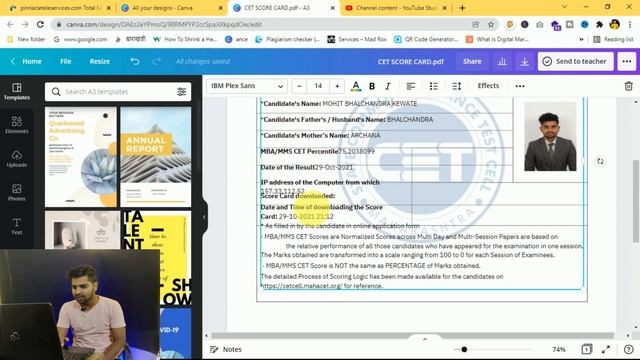
Task: Toggle bulleted list formatting
Action: [x=433, y=86]
